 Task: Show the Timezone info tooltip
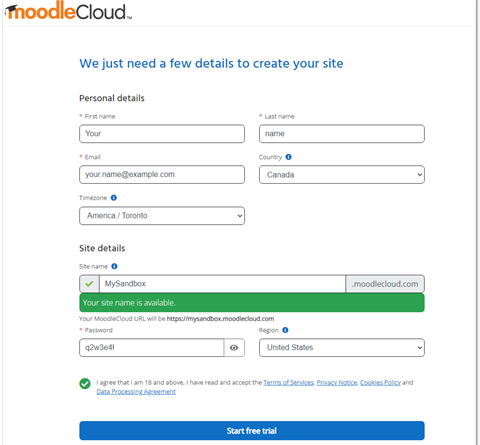114,198
